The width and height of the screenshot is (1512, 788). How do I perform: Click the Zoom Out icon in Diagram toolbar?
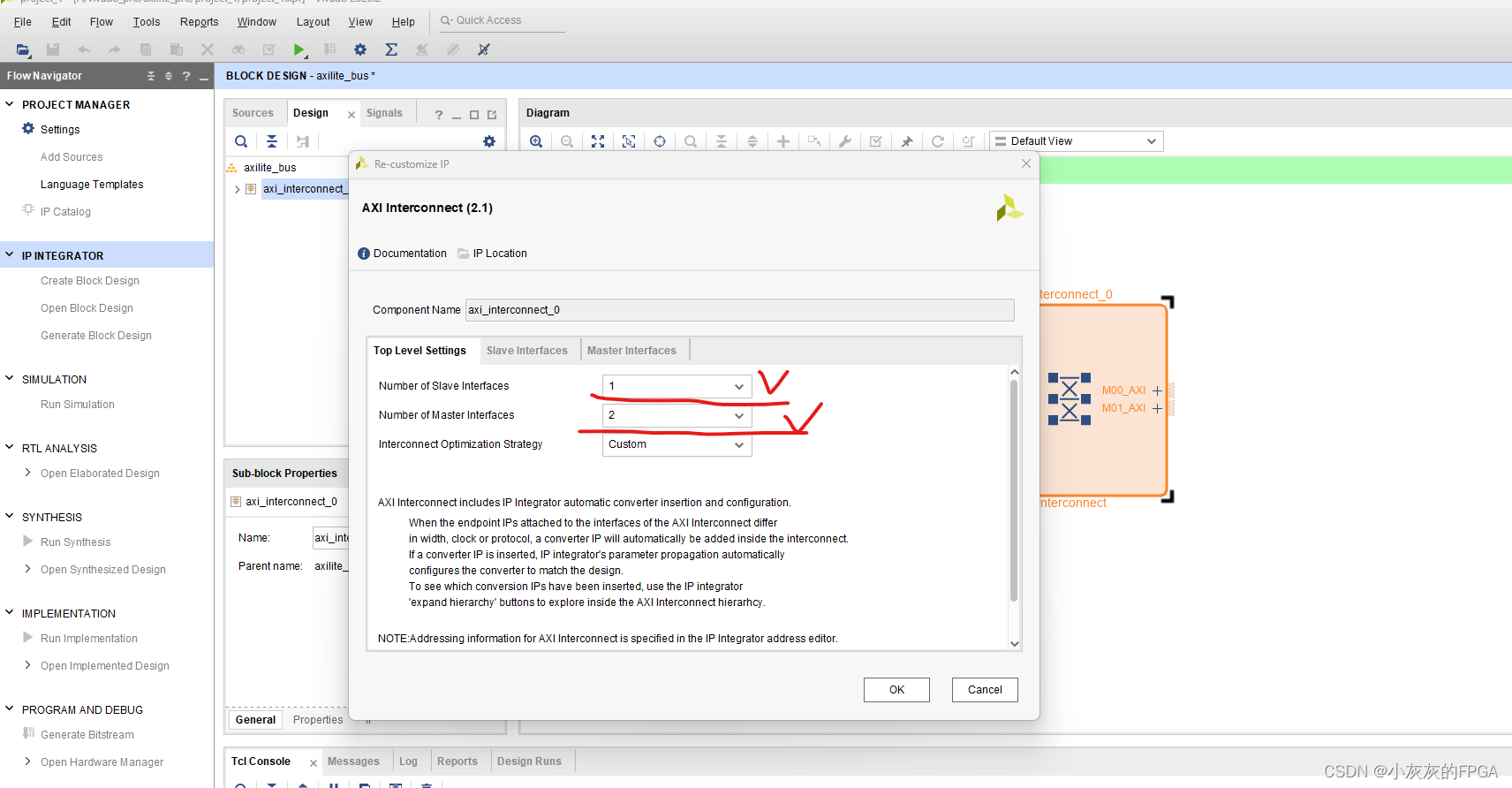coord(567,141)
